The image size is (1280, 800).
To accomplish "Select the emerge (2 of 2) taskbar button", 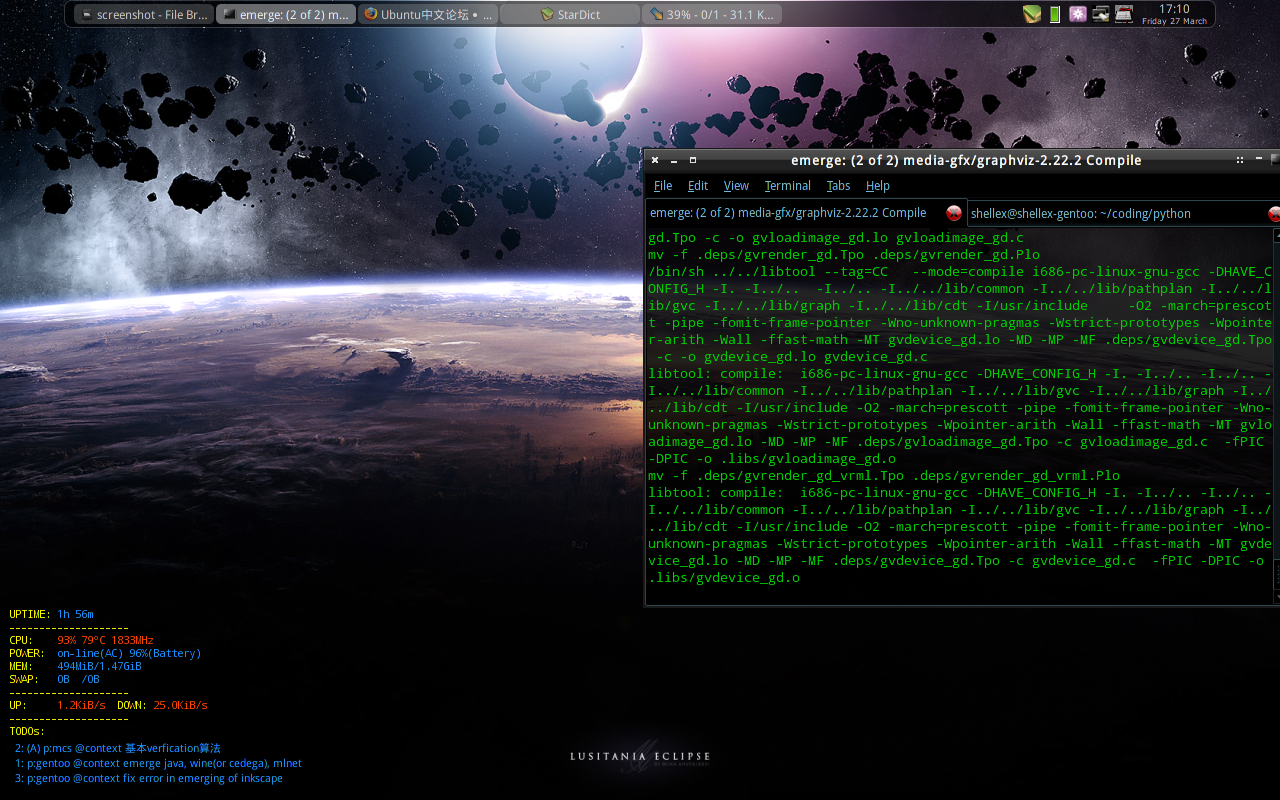I will pos(286,15).
